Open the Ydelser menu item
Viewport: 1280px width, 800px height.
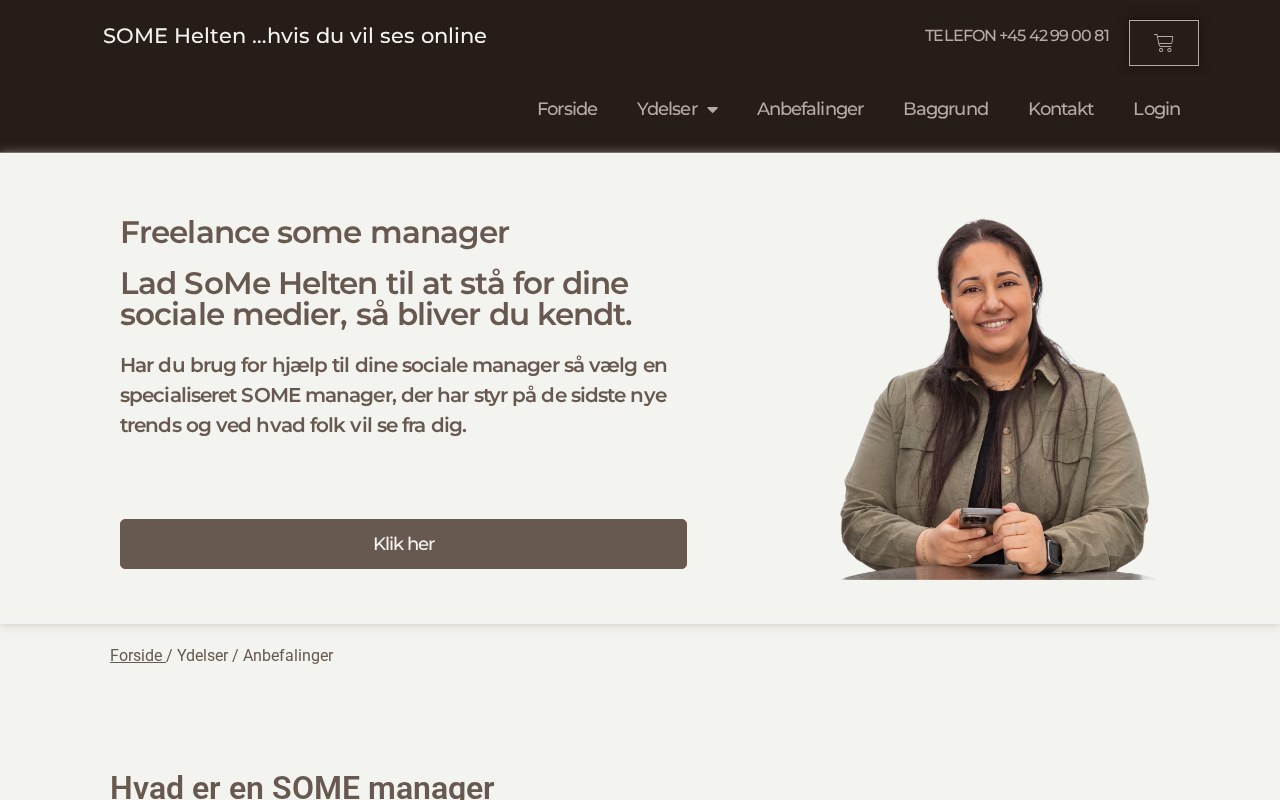click(667, 109)
